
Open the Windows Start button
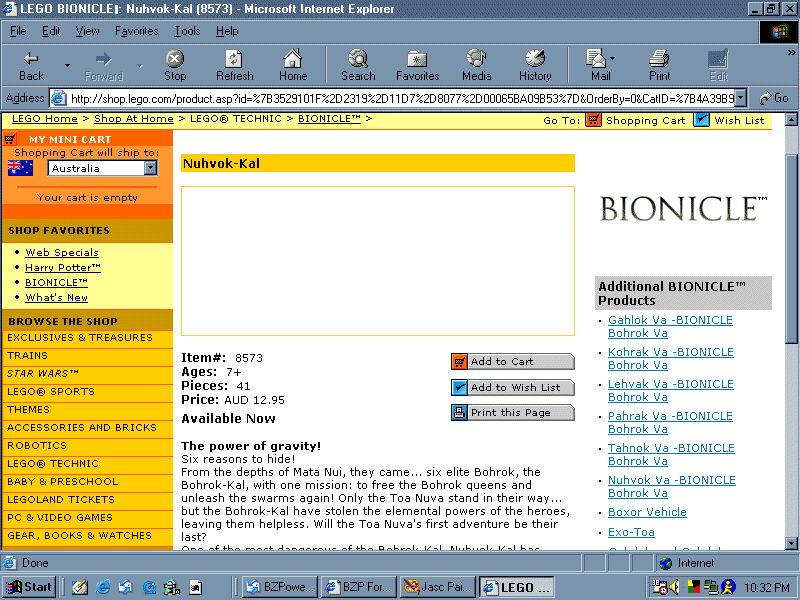click(x=29, y=587)
